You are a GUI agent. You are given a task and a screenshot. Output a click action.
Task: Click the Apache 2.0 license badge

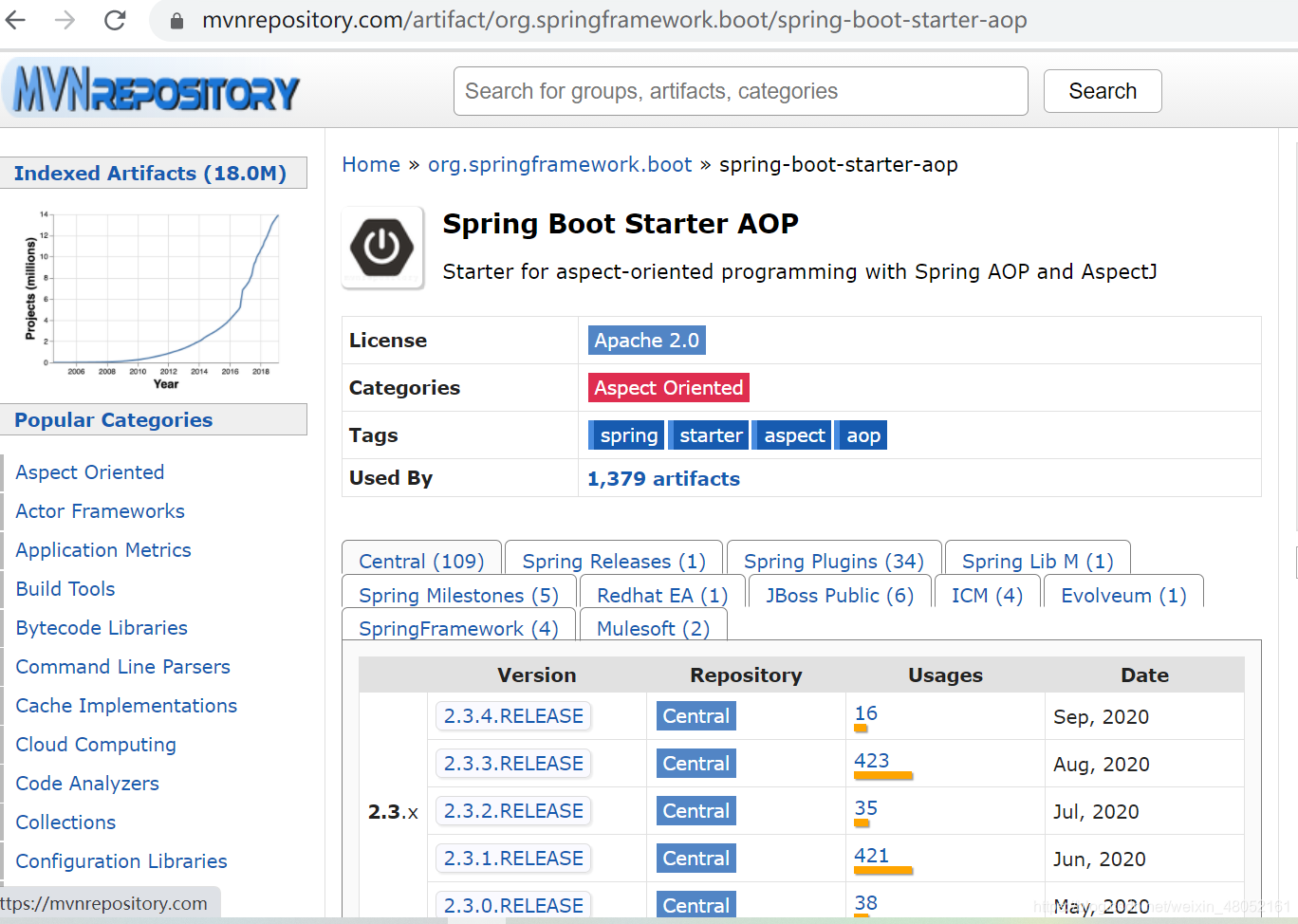pos(646,340)
